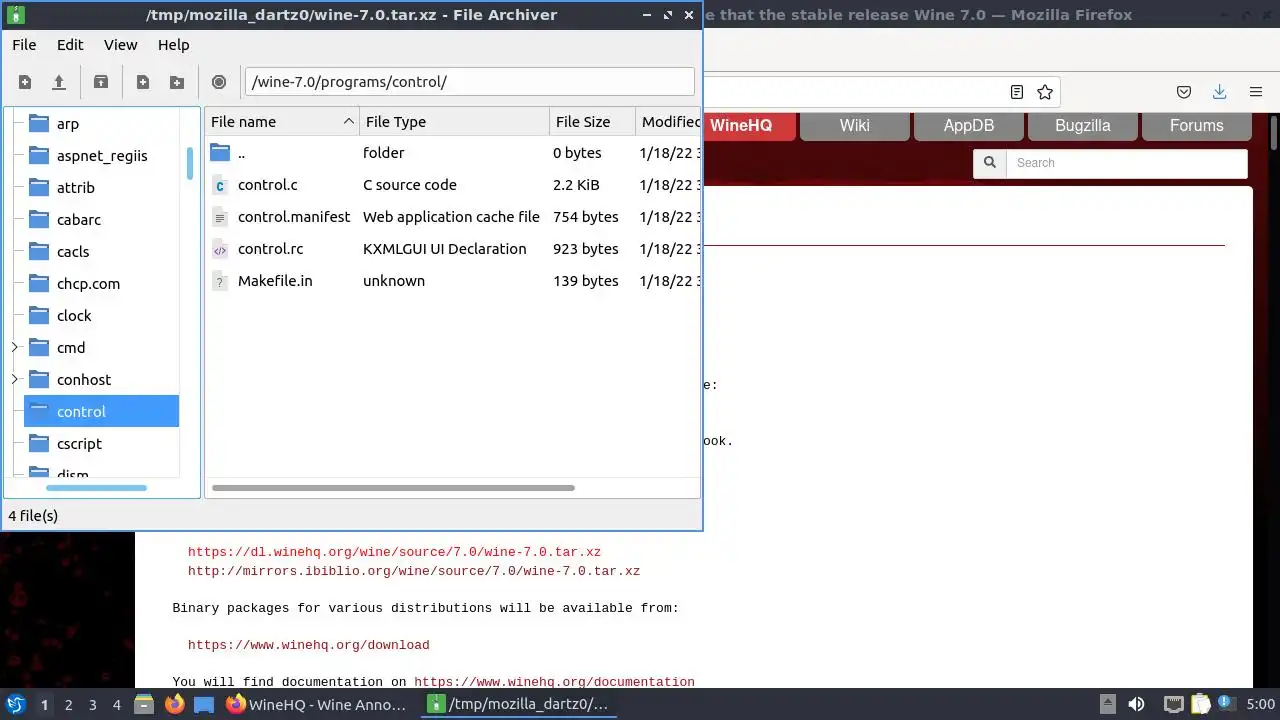Select the aspnet_regiis folder in tree
This screenshot has width=1280, height=720.
(101, 156)
